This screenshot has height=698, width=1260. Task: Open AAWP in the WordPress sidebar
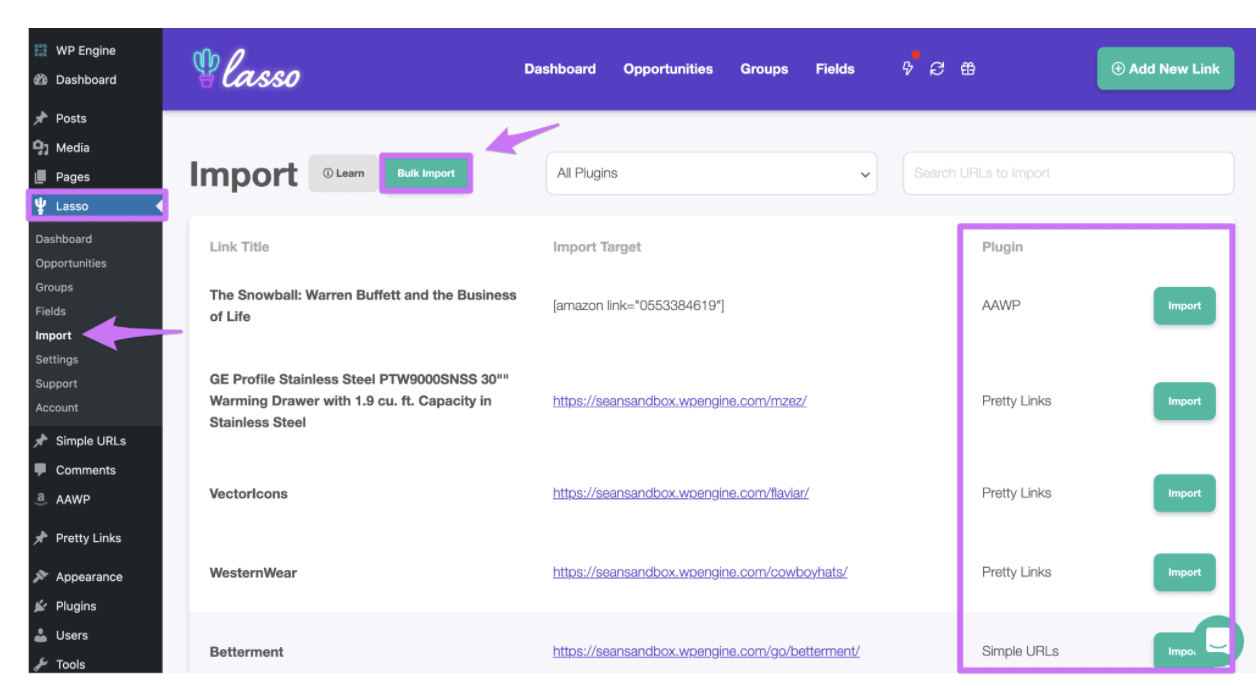pyautogui.click(x=73, y=499)
